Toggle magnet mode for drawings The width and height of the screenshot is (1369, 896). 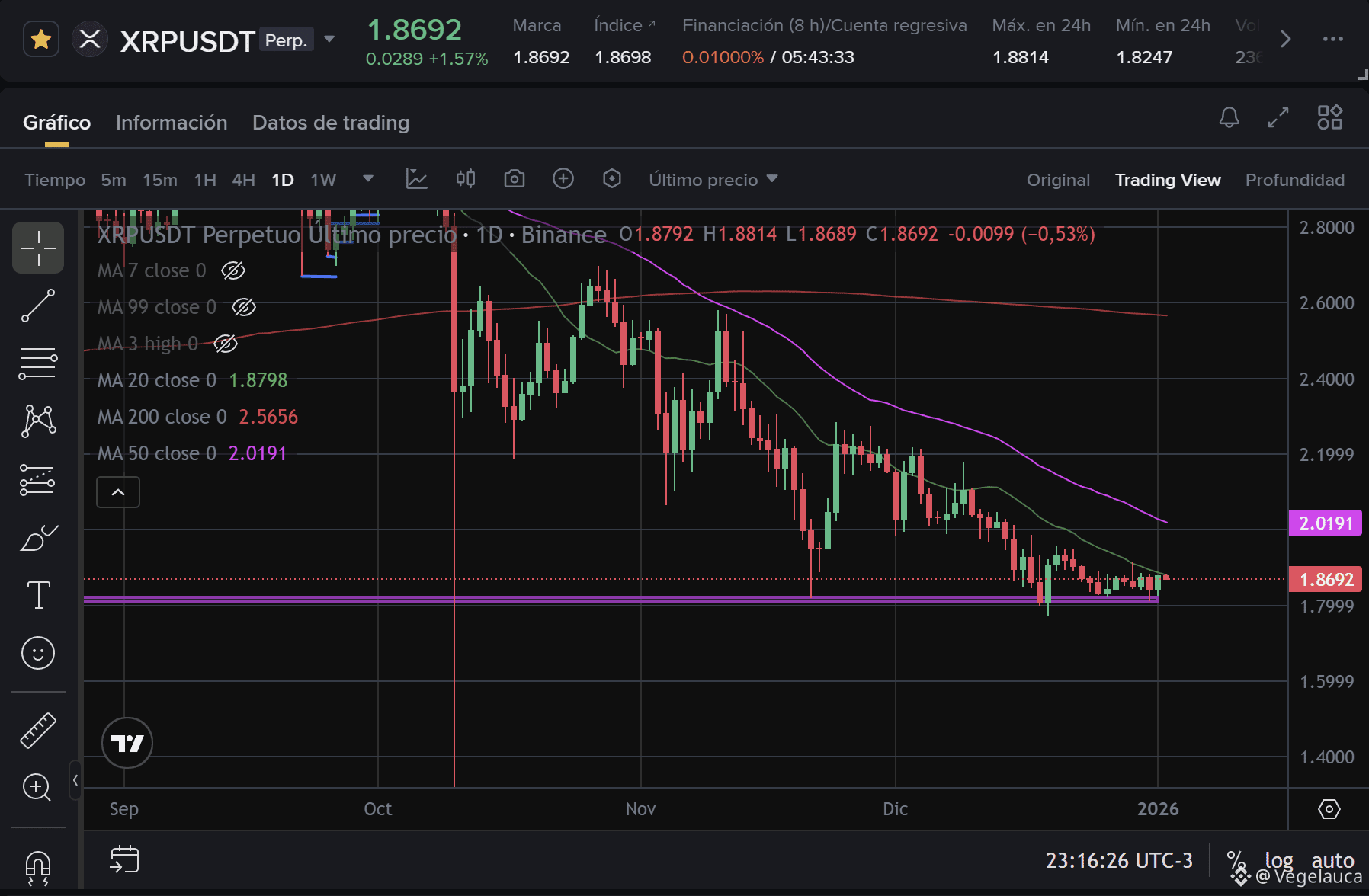(x=37, y=867)
